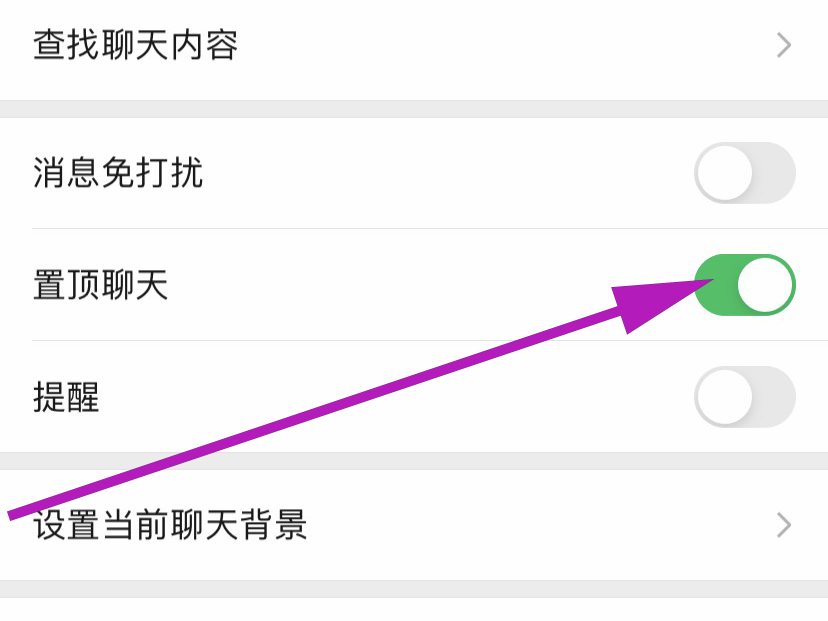Tap blank space in the 查找聊天内容 row

[500, 45]
